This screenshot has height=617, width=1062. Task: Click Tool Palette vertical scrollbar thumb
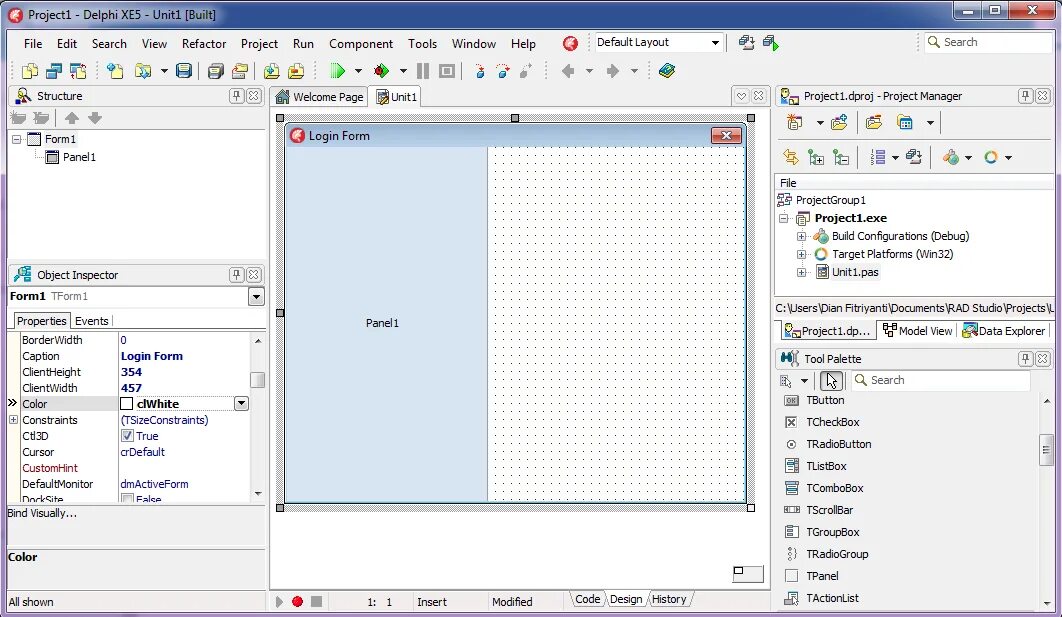pos(1046,451)
